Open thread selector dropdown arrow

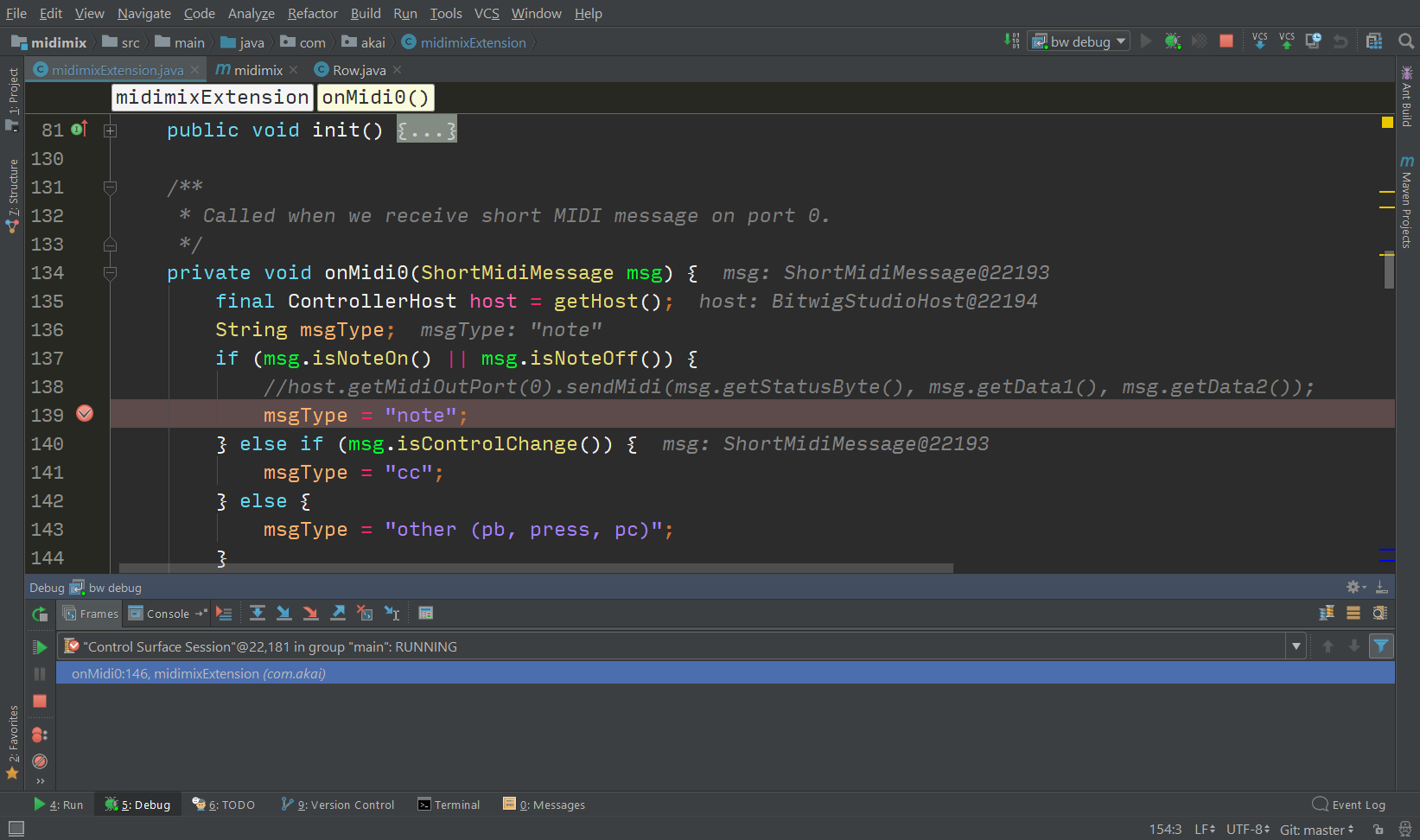tap(1296, 646)
